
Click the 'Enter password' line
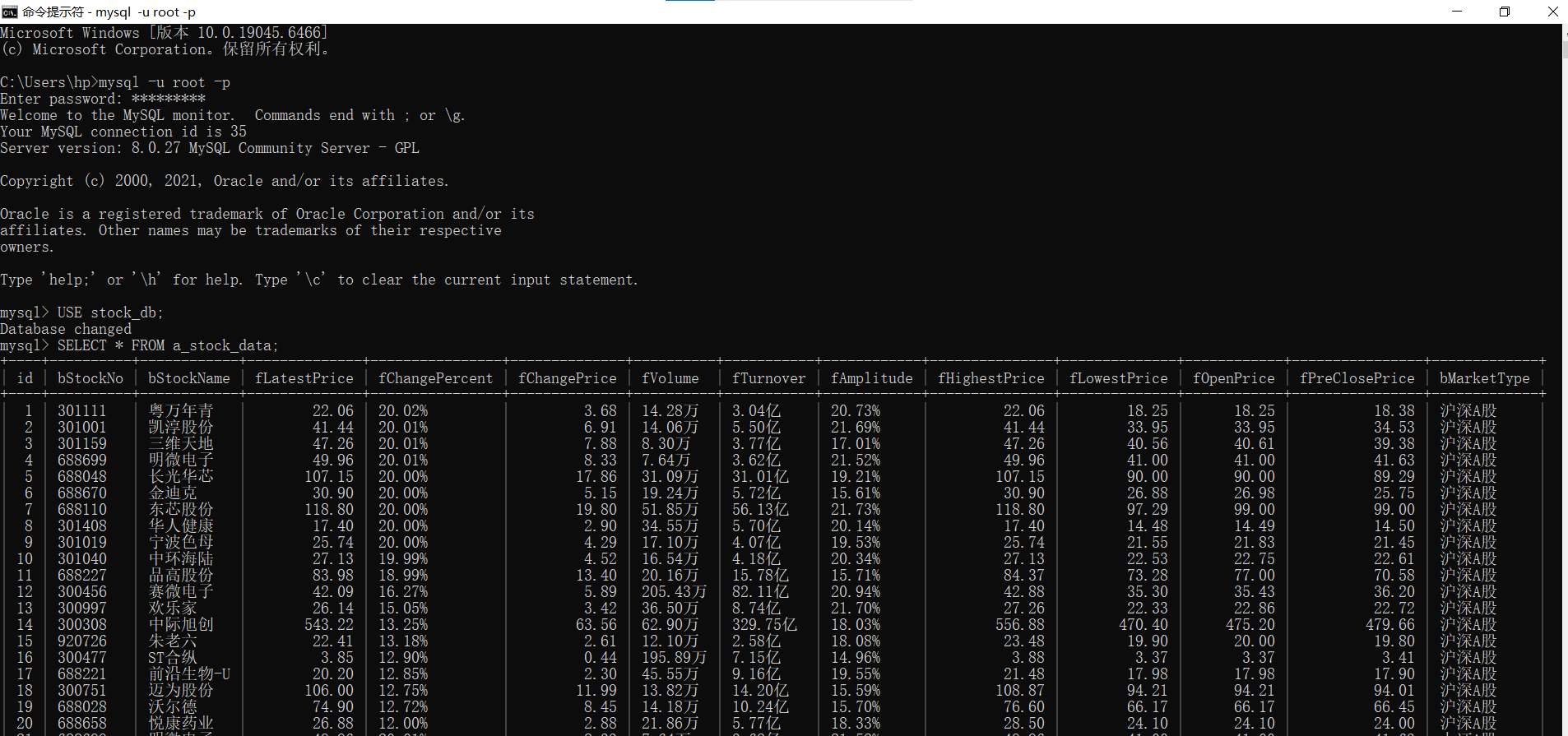pos(103,99)
